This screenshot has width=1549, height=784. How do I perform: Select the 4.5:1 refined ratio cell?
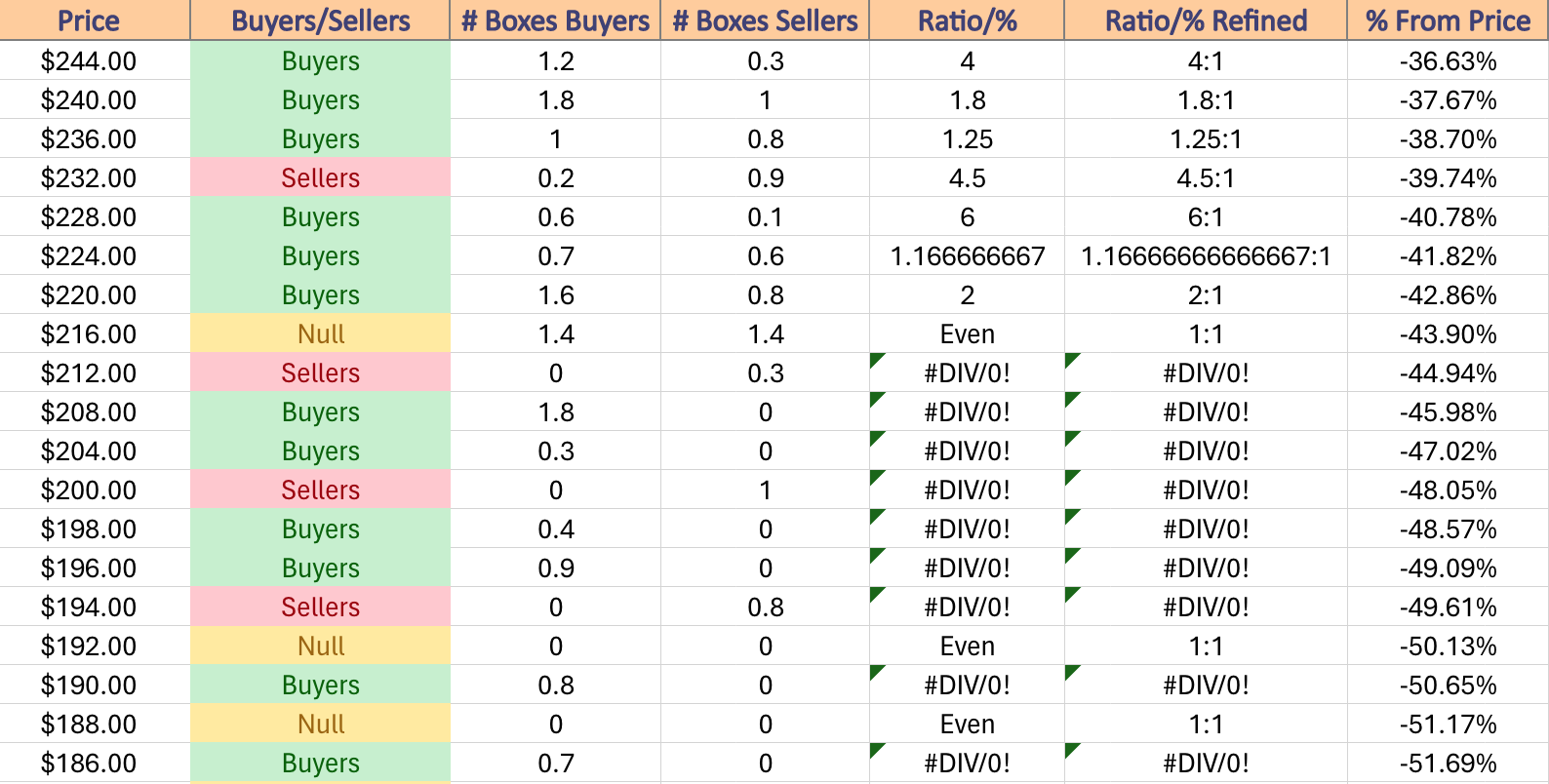point(1207,177)
